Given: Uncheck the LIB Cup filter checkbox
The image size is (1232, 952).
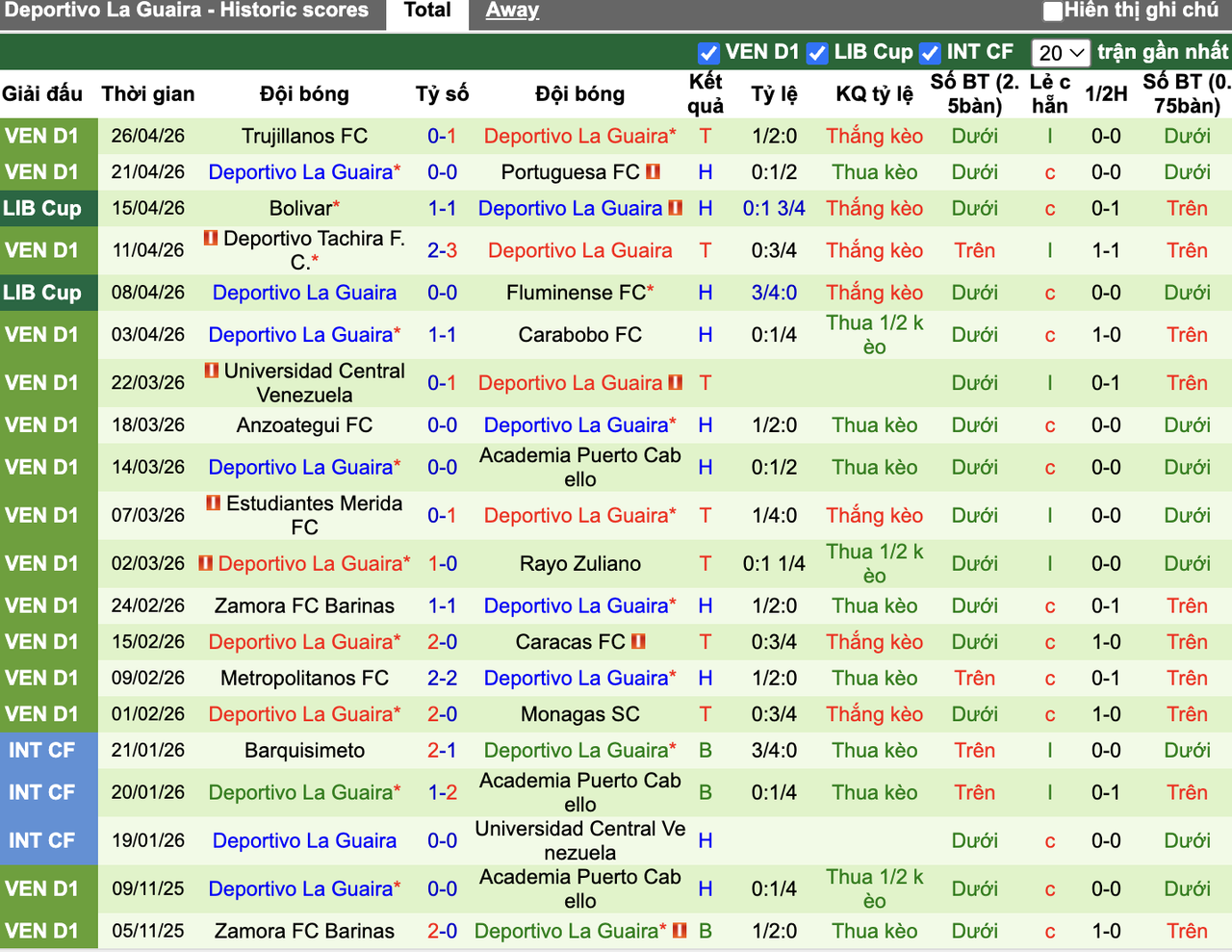Looking at the screenshot, I should click(817, 53).
